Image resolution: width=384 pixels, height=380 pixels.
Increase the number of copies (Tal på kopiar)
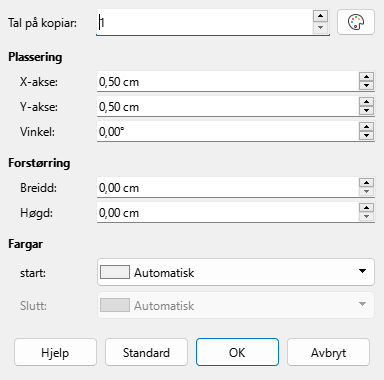click(x=320, y=16)
